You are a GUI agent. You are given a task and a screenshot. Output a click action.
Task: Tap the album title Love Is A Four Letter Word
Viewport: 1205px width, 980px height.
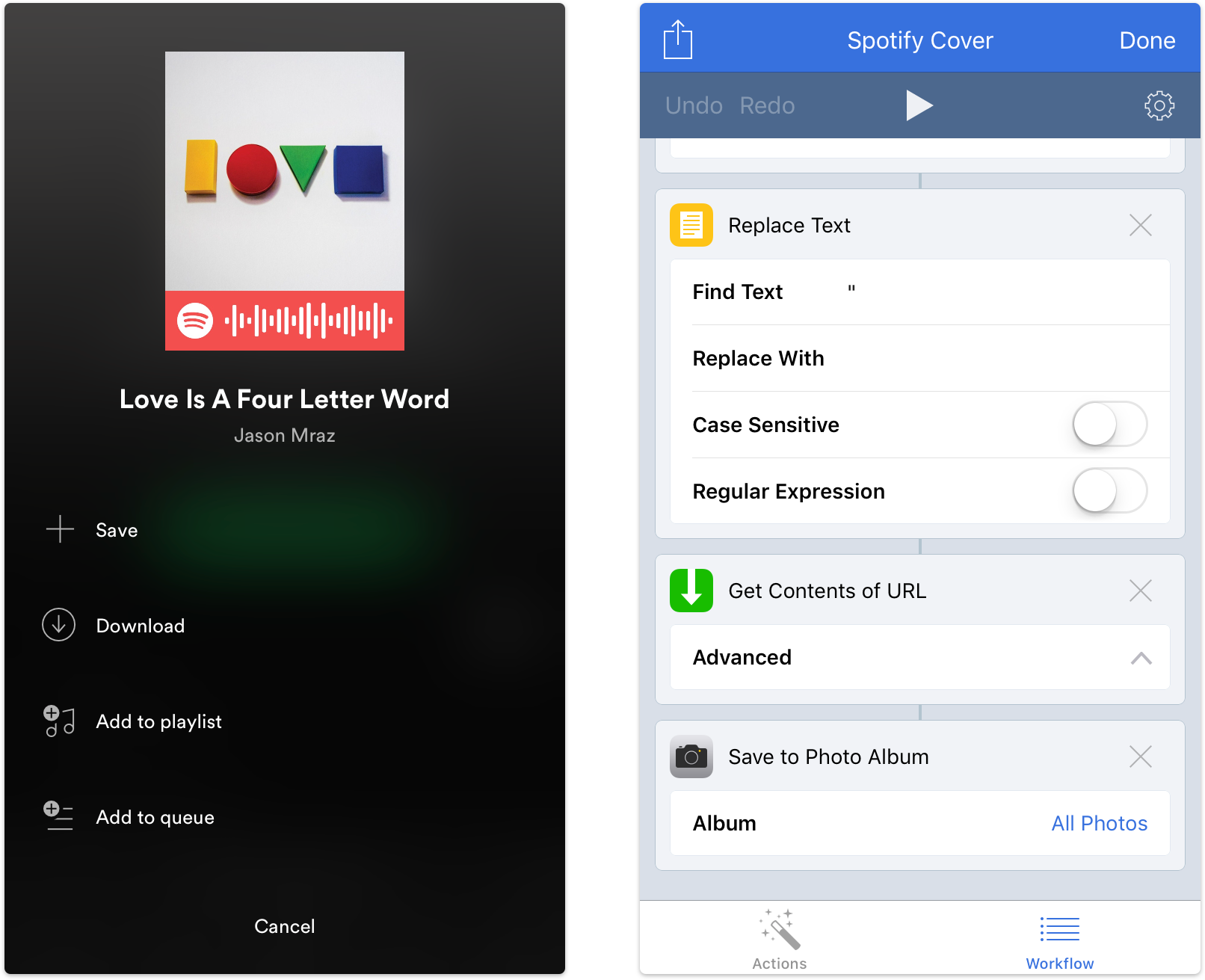pos(285,399)
